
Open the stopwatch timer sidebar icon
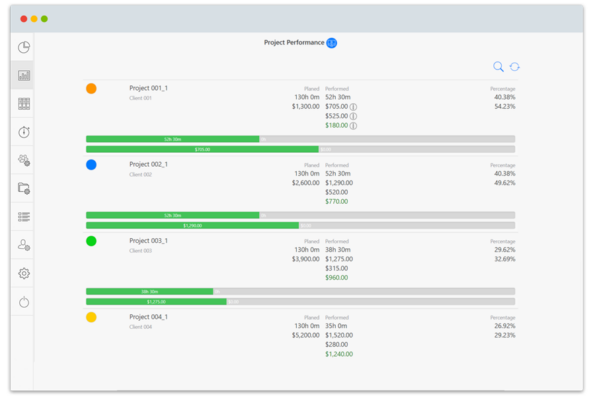point(24,132)
